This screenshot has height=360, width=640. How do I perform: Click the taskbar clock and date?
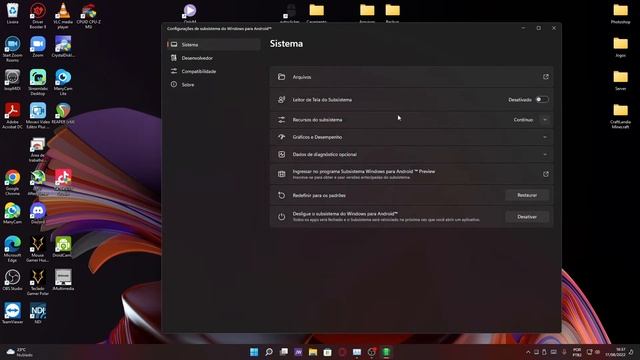pos(615,352)
